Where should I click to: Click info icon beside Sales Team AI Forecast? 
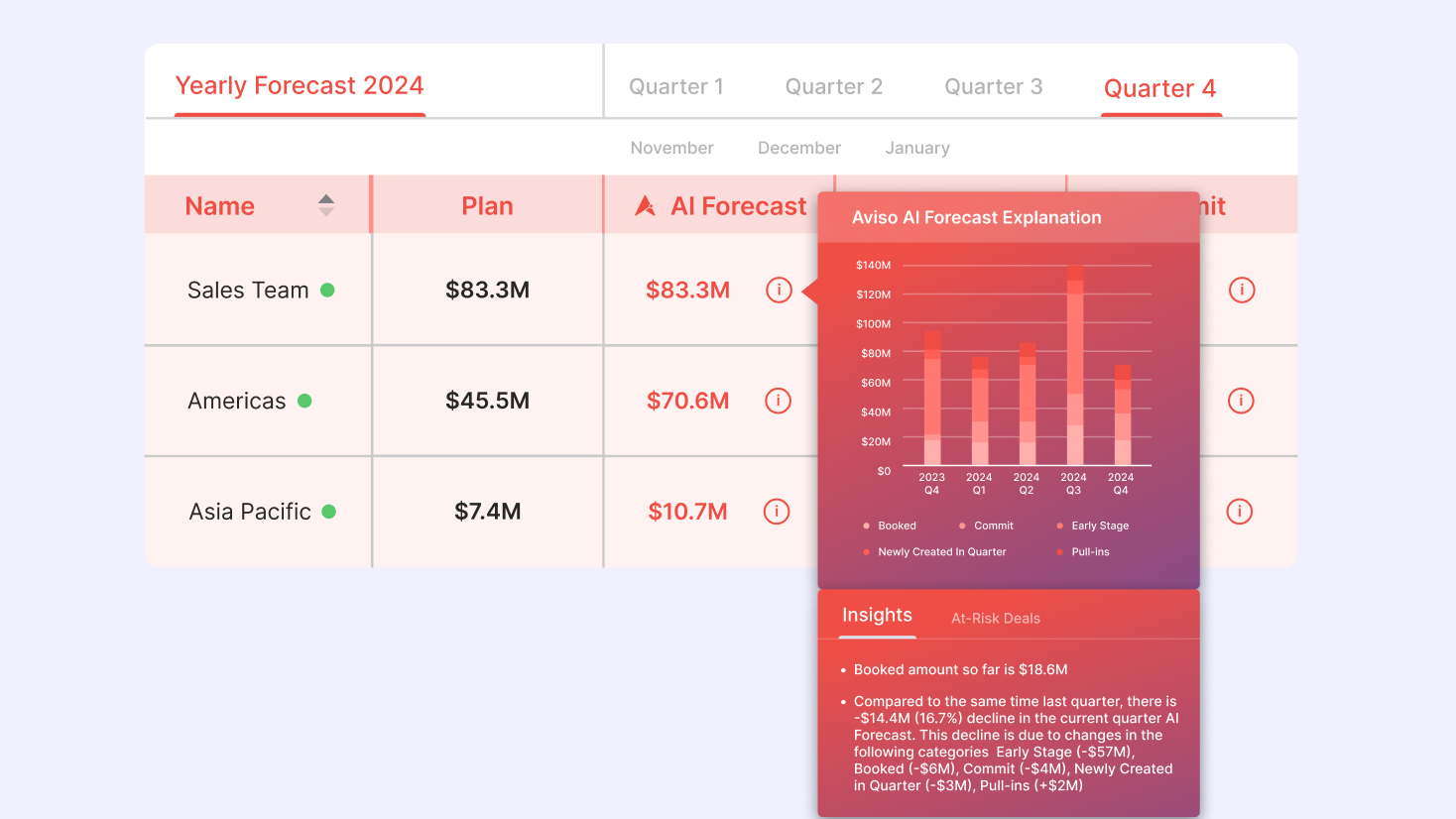pyautogui.click(x=779, y=291)
